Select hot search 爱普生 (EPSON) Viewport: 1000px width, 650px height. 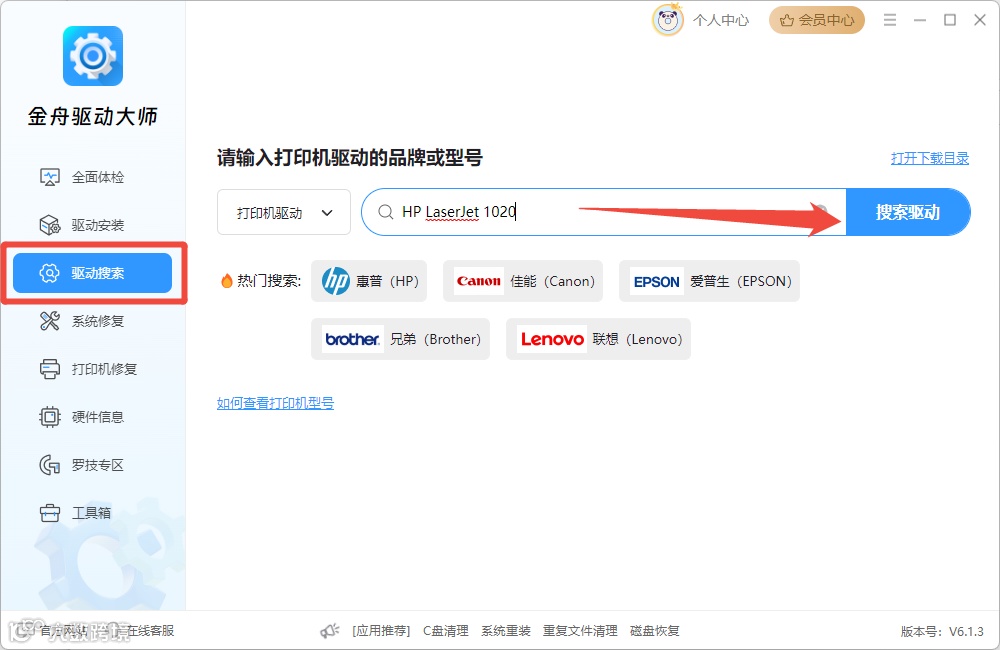click(709, 281)
